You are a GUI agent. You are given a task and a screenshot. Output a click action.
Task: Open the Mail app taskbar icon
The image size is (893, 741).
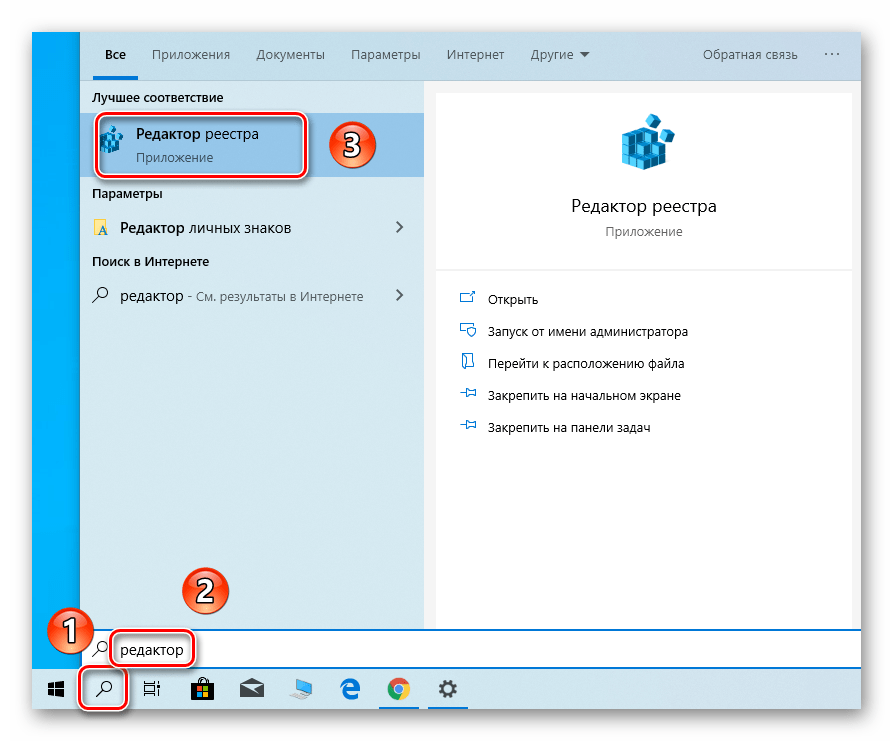pyautogui.click(x=251, y=688)
